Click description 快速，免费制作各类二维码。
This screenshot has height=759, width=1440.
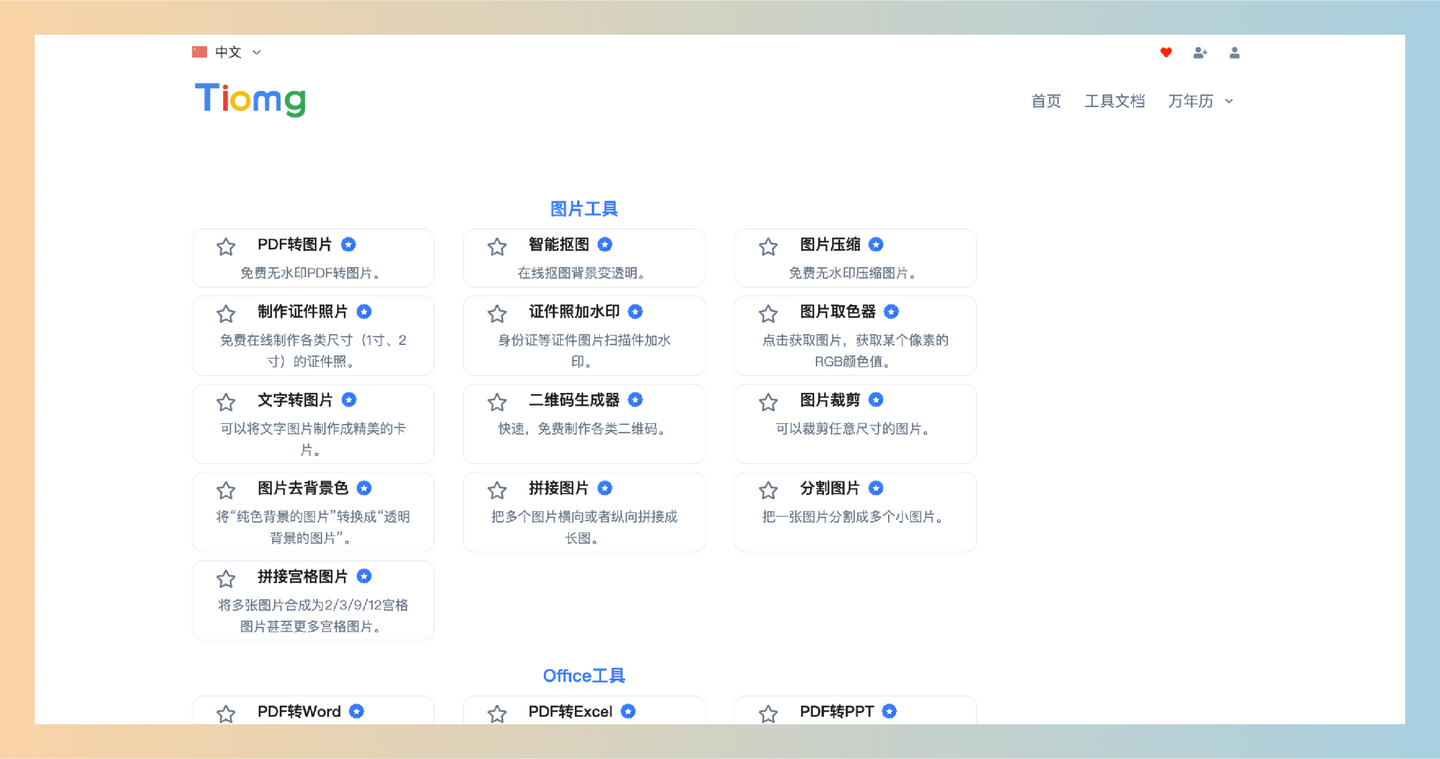(583, 429)
